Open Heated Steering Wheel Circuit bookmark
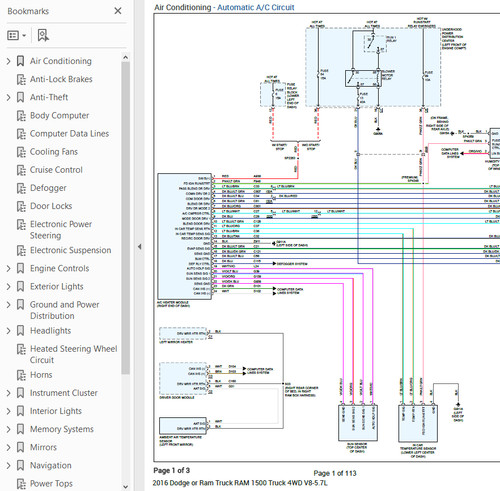Screen dimensions: 500x491 click(x=74, y=354)
